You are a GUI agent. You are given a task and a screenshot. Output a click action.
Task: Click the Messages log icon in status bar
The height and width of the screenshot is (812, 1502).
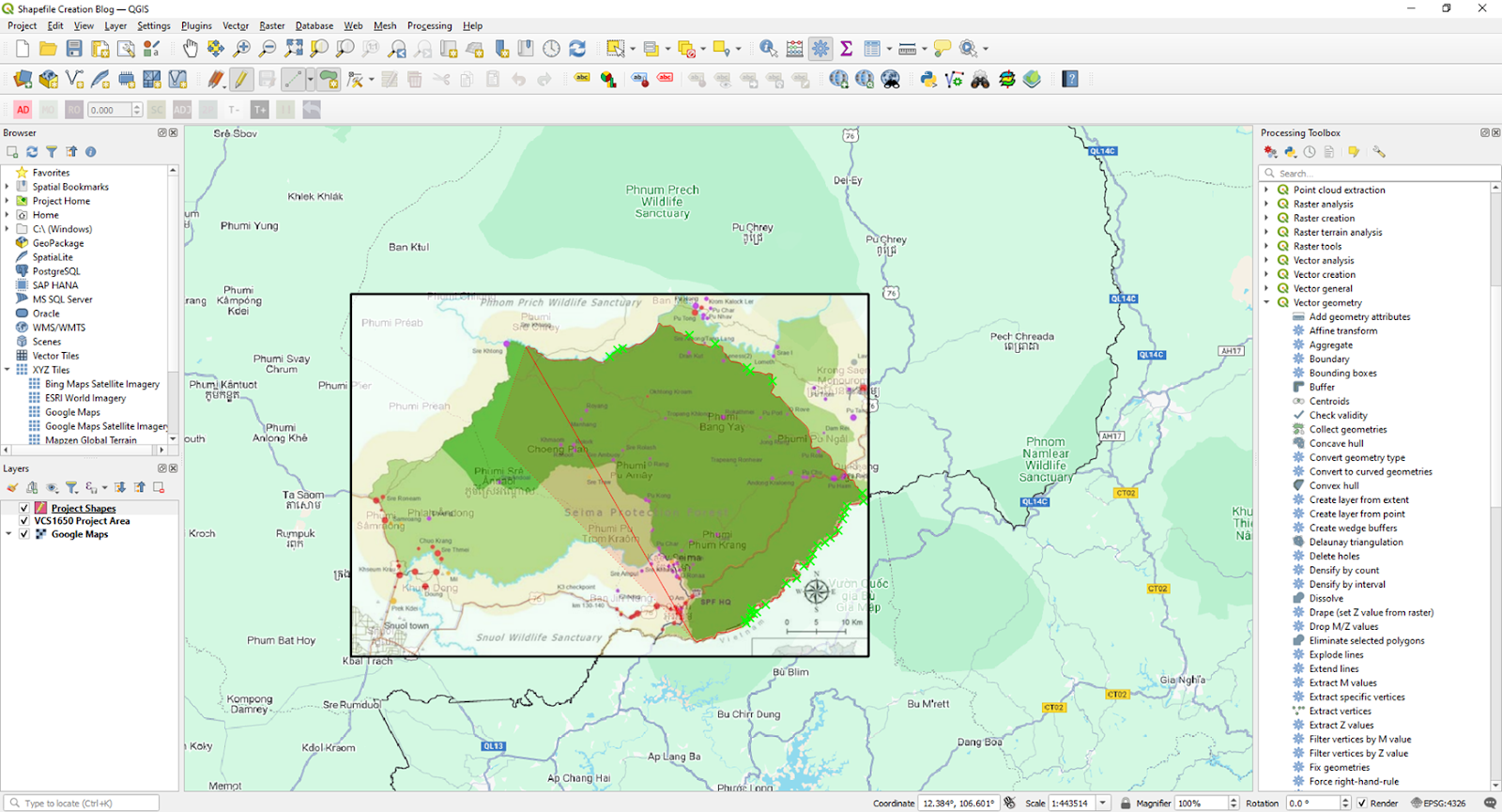pyautogui.click(x=1490, y=803)
